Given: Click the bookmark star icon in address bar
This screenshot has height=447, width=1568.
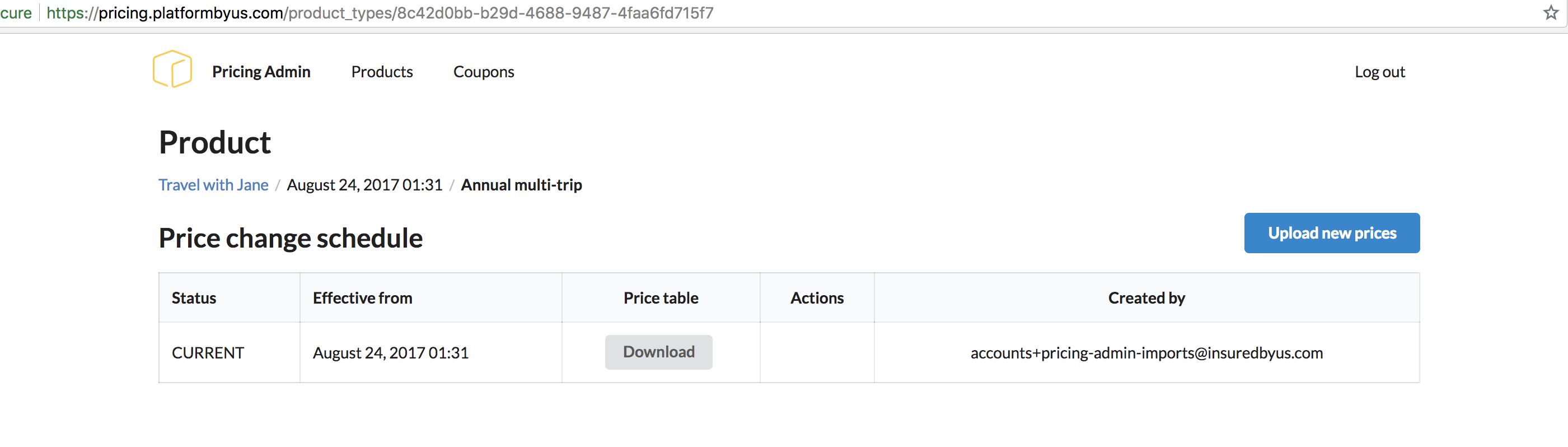Looking at the screenshot, I should pyautogui.click(x=1550, y=13).
